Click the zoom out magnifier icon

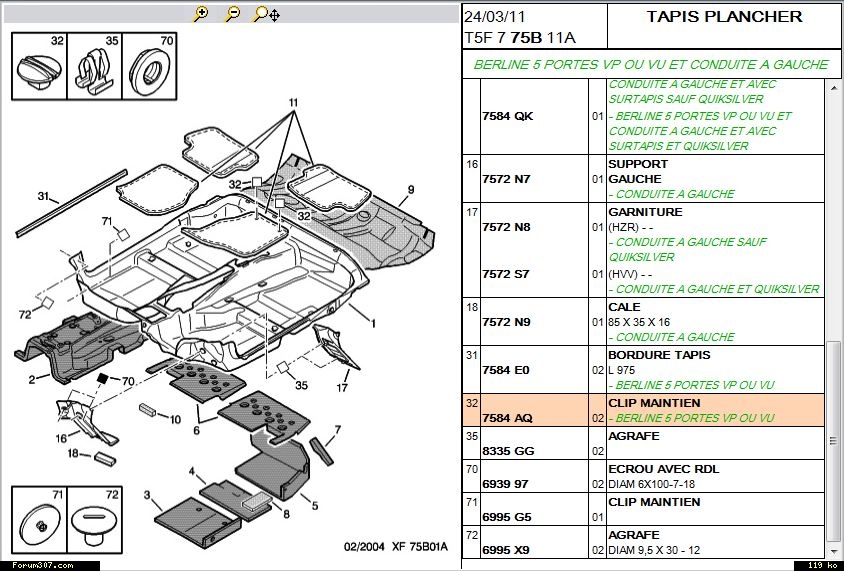[x=232, y=14]
